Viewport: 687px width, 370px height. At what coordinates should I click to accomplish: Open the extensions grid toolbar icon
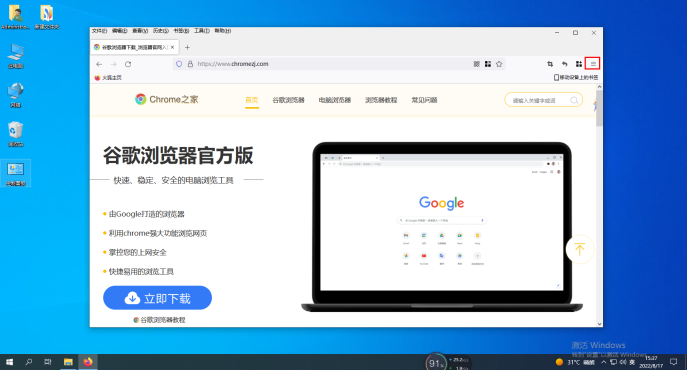point(579,64)
